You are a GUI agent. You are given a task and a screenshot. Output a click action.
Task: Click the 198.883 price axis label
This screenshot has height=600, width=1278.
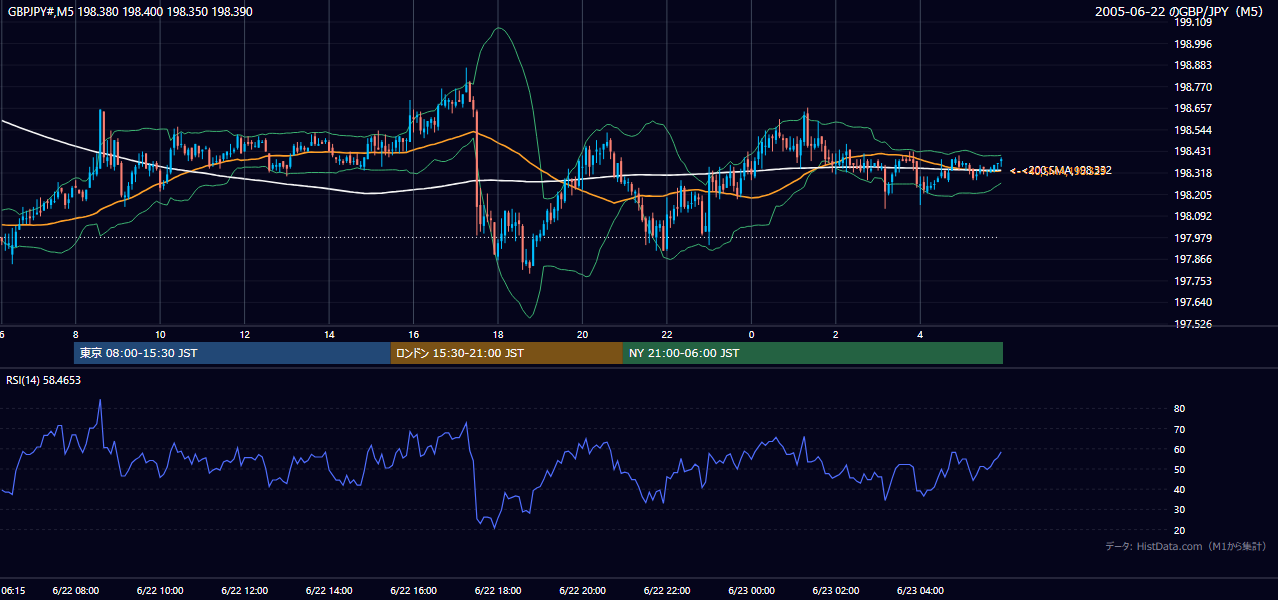click(x=1192, y=66)
